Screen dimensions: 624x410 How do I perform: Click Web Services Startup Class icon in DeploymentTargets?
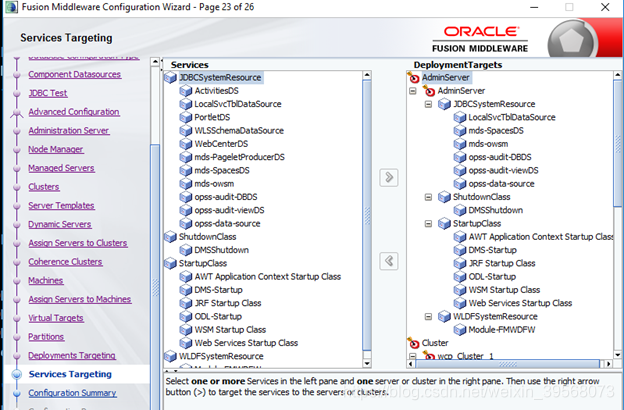click(x=460, y=303)
